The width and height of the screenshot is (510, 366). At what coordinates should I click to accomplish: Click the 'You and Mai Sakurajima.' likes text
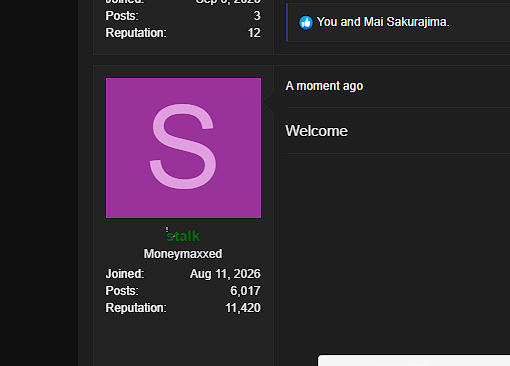pos(383,22)
